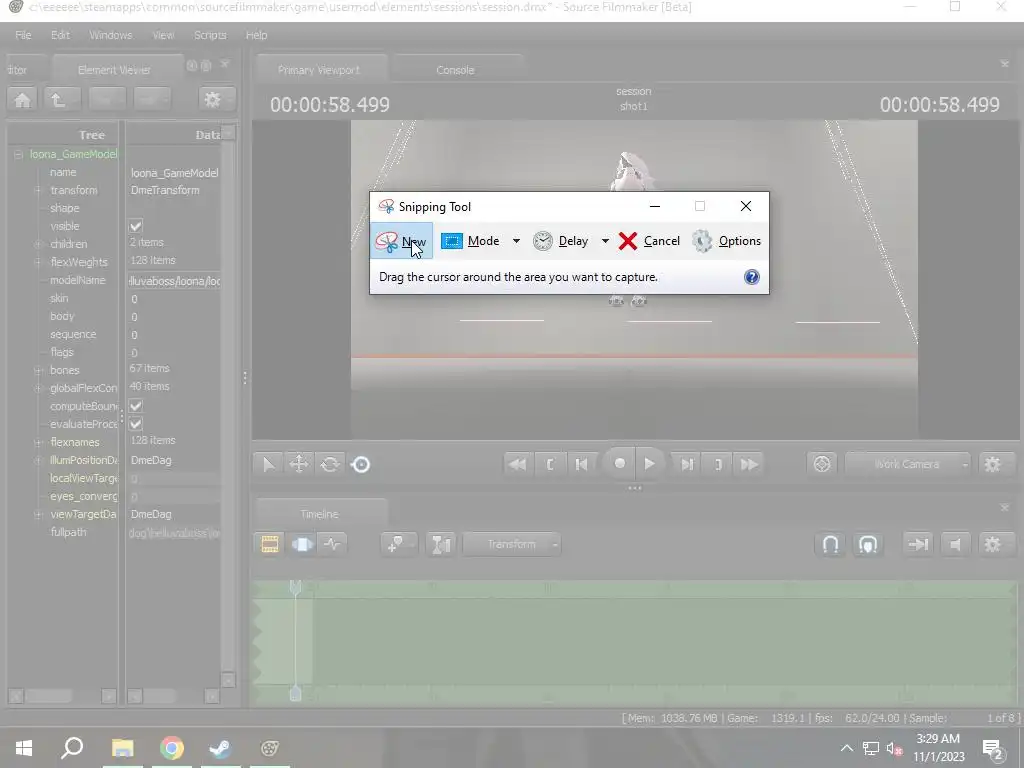Toggle the visible checkbox
Screen dimensions: 1024x768
[x=136, y=227]
